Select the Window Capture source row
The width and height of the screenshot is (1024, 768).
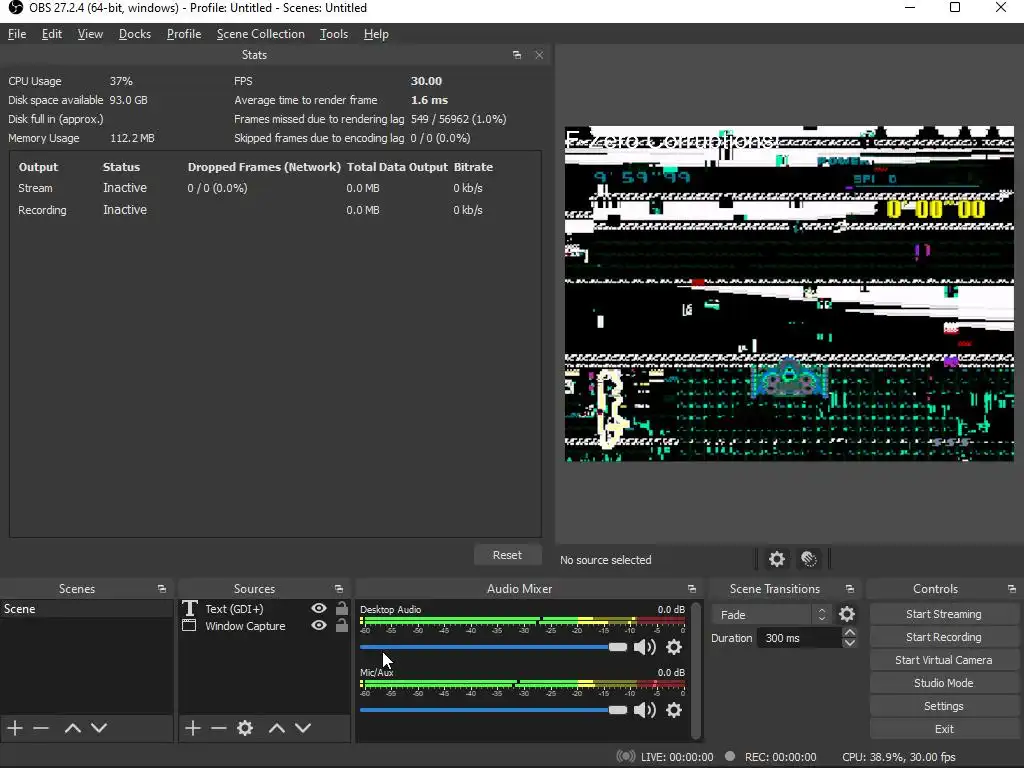[x=264, y=626]
